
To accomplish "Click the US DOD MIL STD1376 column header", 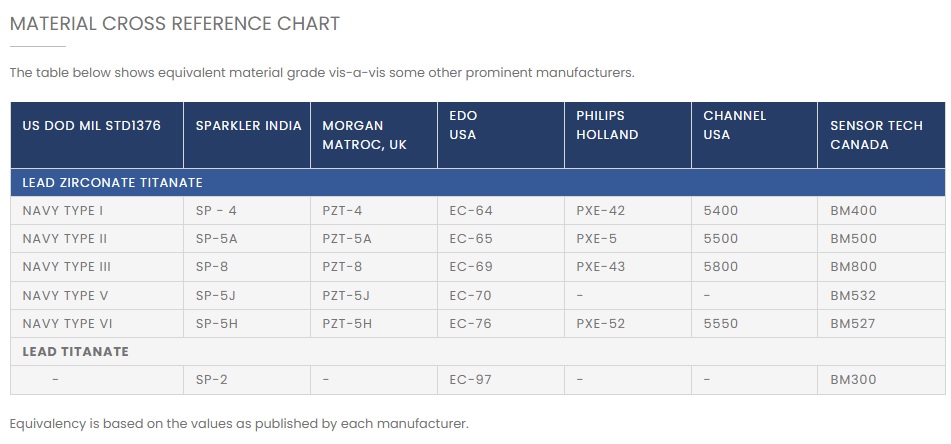I will (91, 126).
